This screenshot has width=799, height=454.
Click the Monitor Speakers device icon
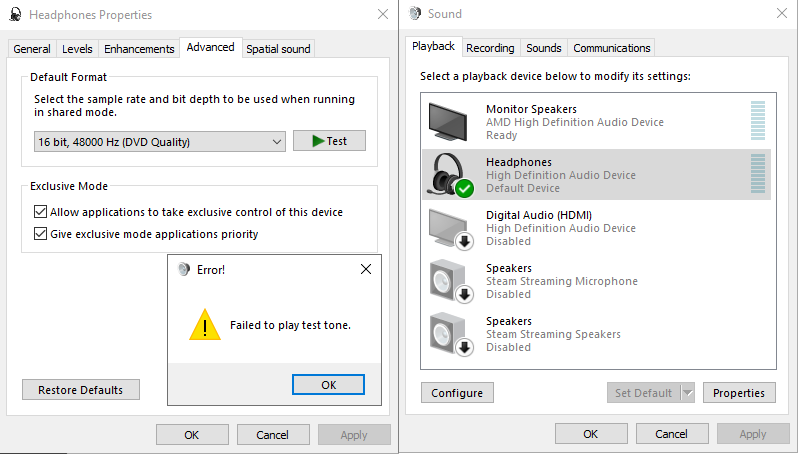448,122
